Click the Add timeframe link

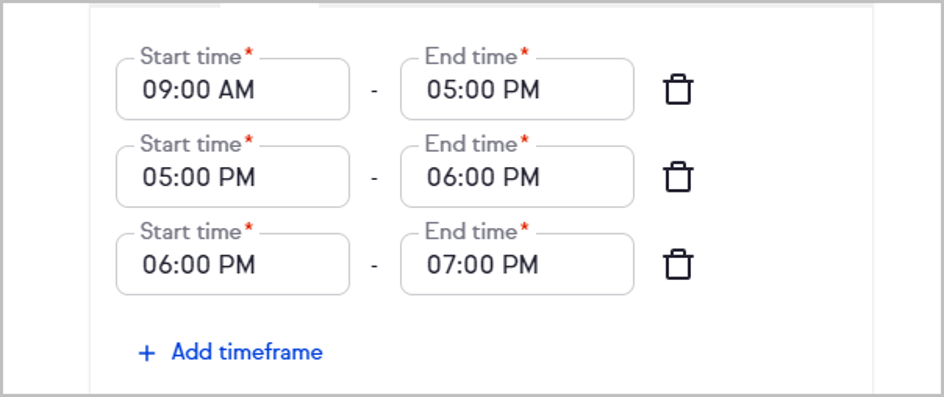pyautogui.click(x=247, y=352)
